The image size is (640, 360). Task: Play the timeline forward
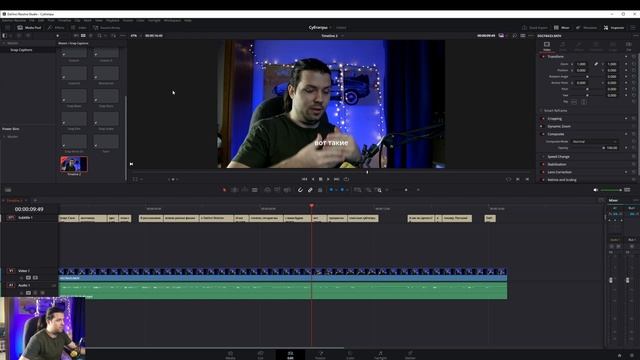tap(328, 179)
